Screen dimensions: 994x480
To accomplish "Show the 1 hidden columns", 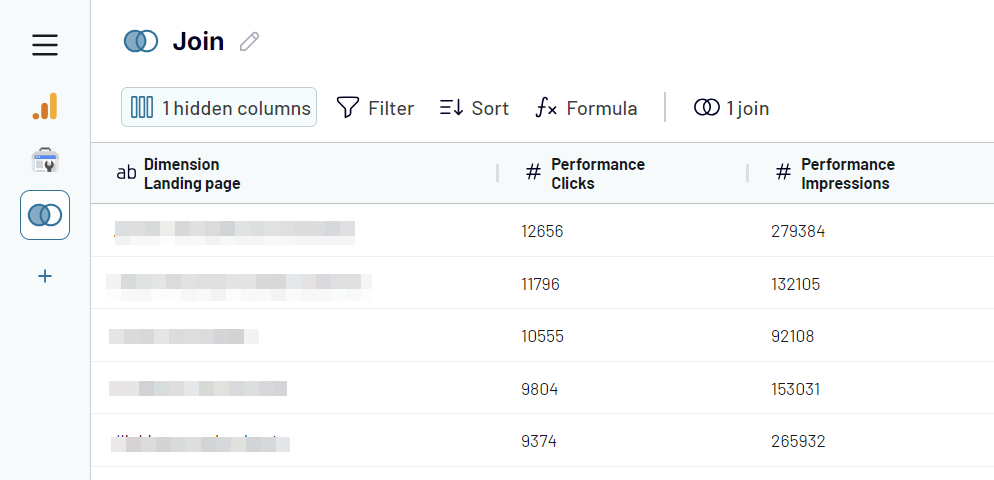I will pyautogui.click(x=219, y=107).
